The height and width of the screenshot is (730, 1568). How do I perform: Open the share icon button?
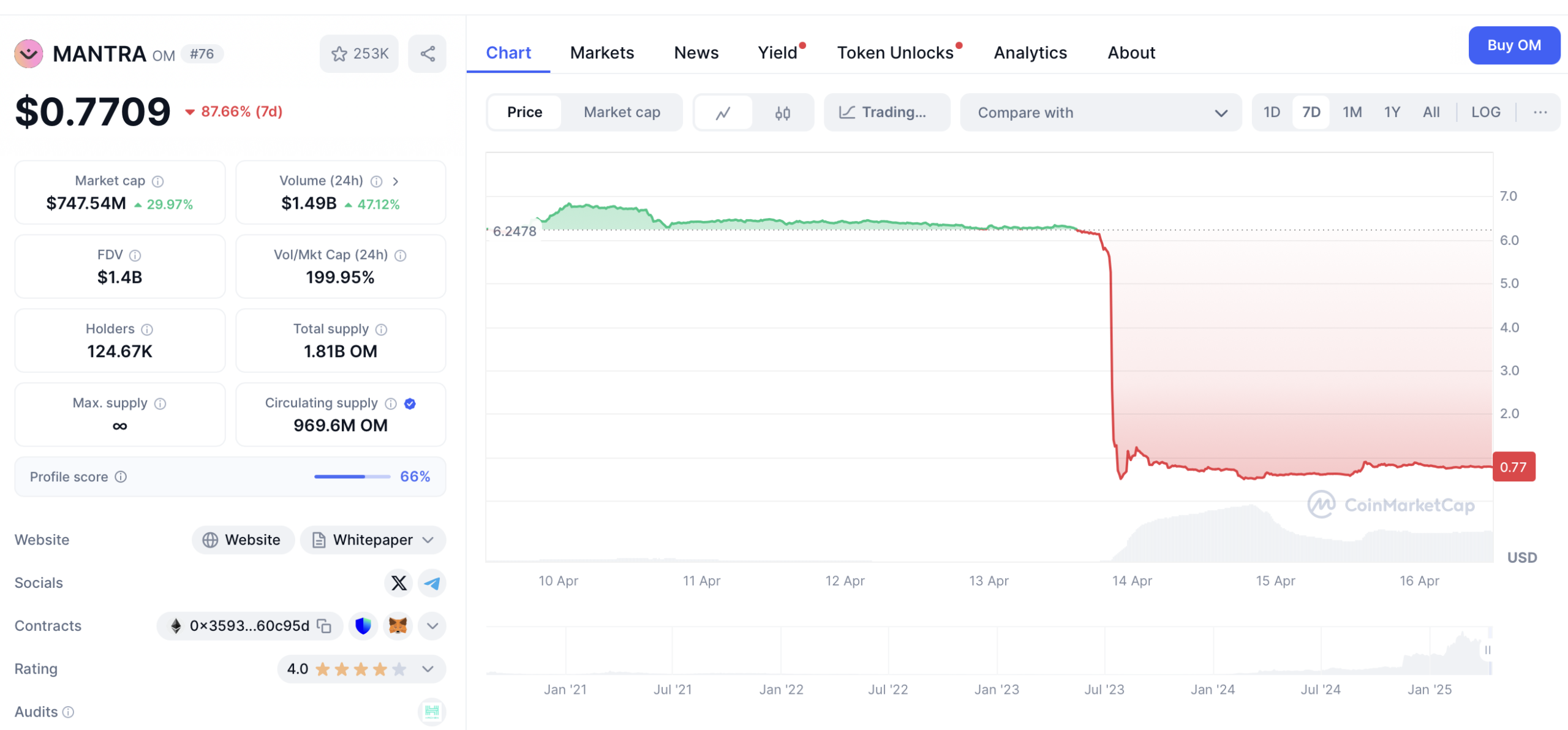[x=428, y=54]
